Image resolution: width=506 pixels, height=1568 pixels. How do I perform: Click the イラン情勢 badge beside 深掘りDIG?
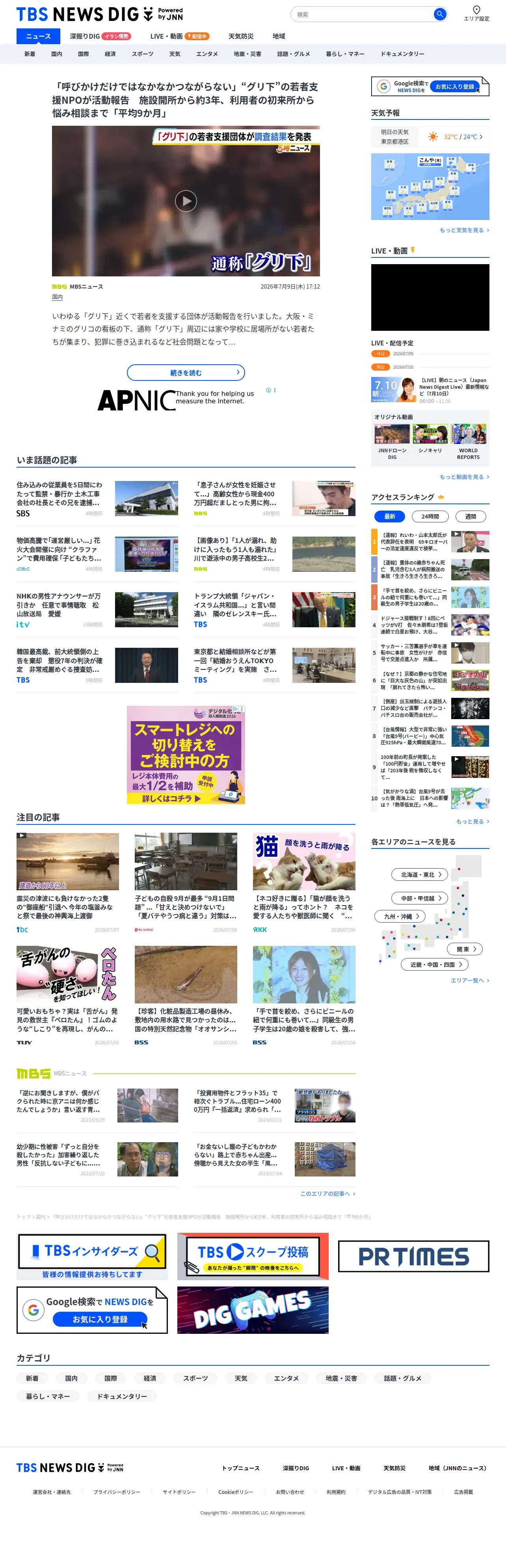tap(116, 37)
